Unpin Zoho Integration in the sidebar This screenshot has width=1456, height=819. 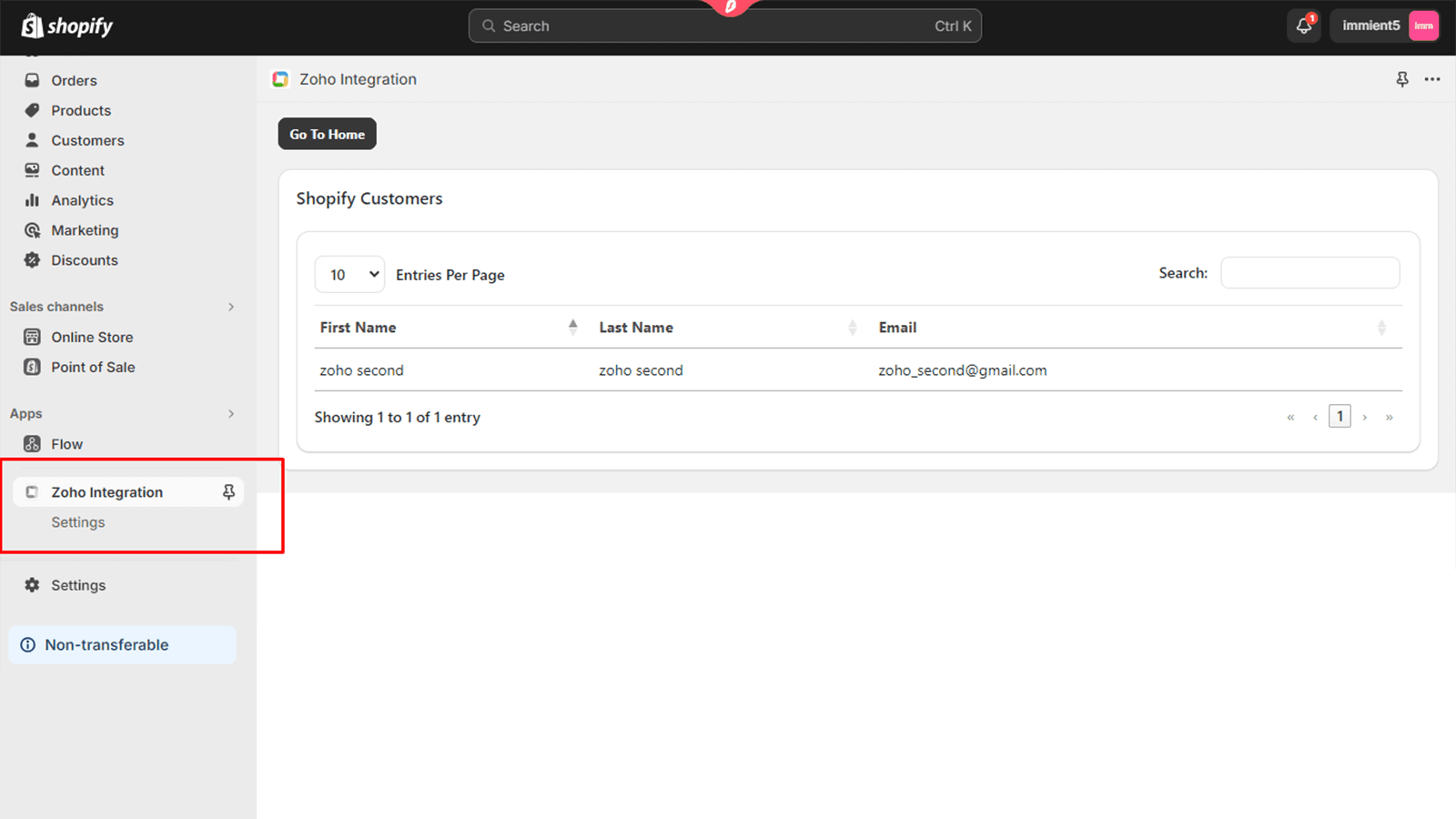click(228, 492)
